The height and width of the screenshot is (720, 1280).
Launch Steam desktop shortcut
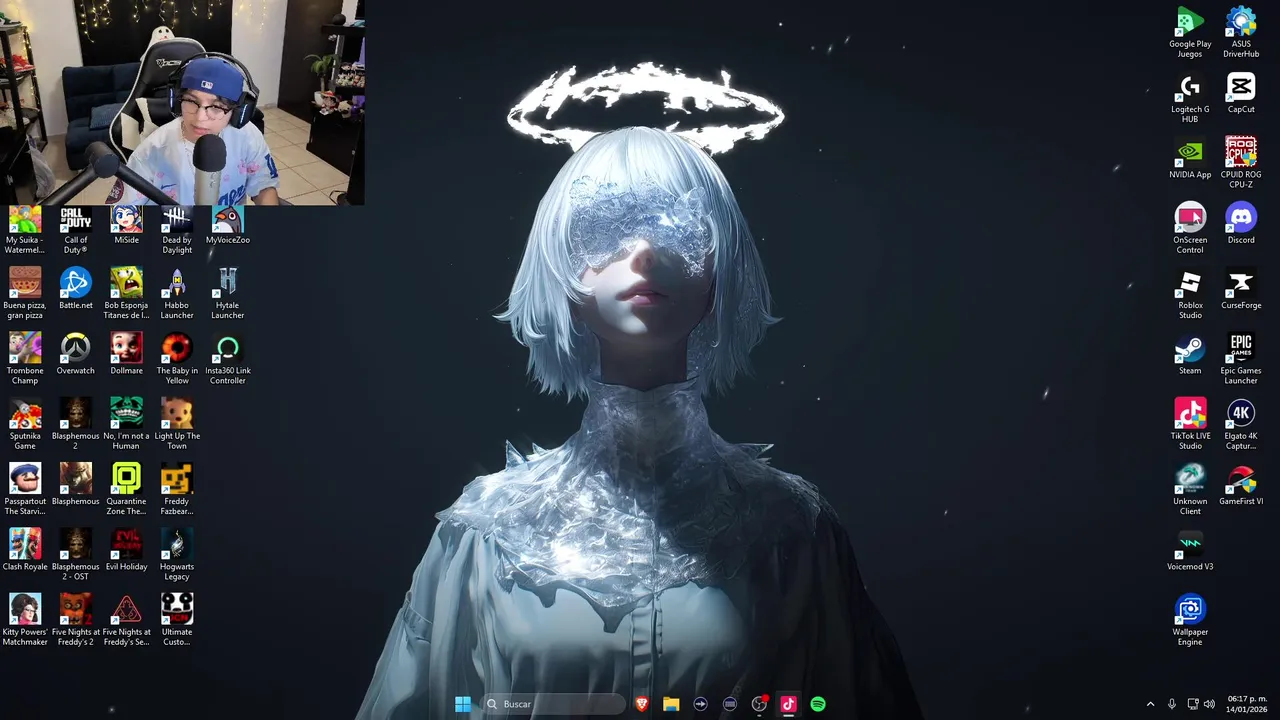pyautogui.click(x=1190, y=355)
